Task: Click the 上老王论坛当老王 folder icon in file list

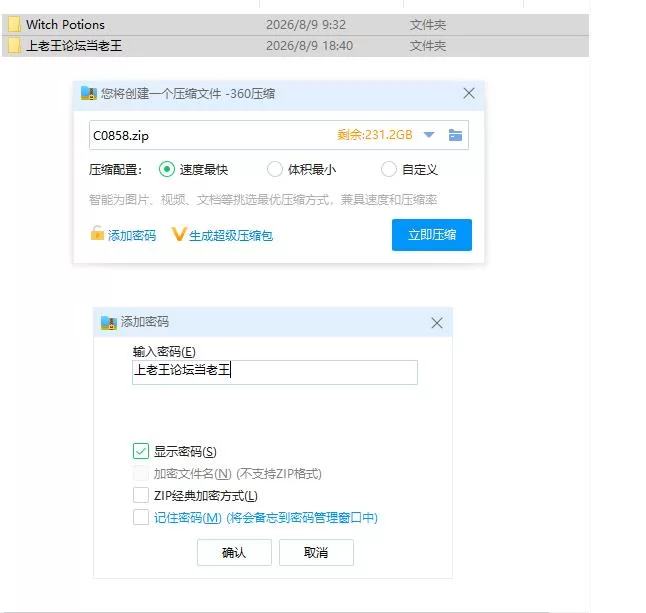Action: pos(14,45)
